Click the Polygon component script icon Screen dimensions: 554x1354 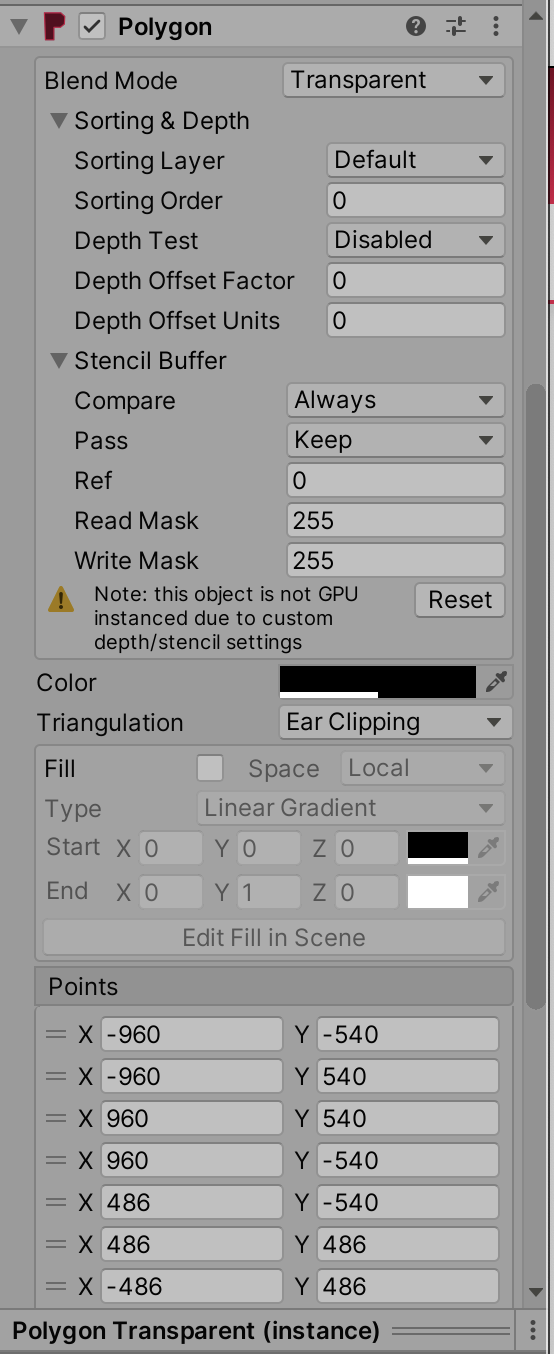56,27
